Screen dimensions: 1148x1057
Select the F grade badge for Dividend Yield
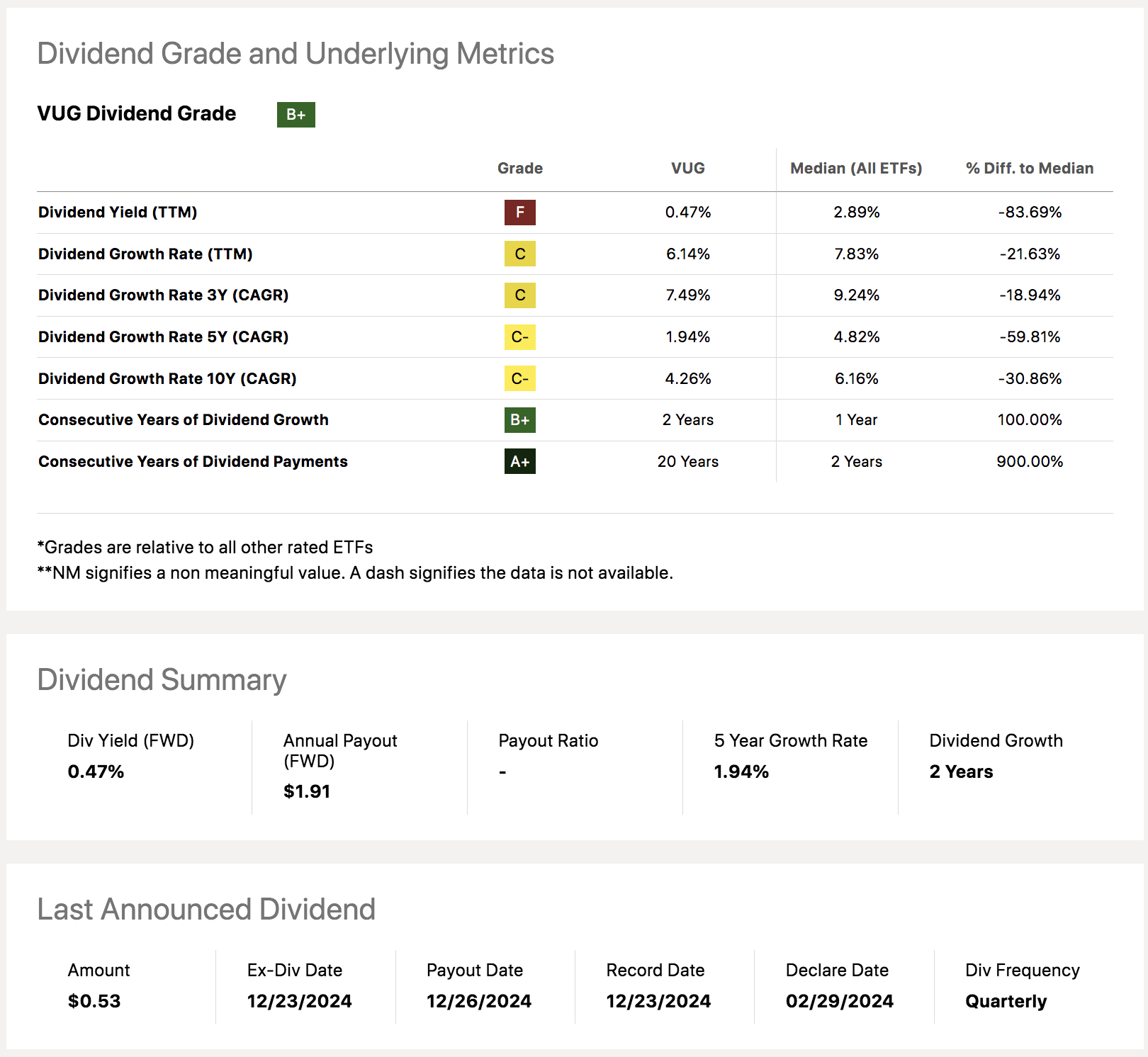click(x=519, y=212)
